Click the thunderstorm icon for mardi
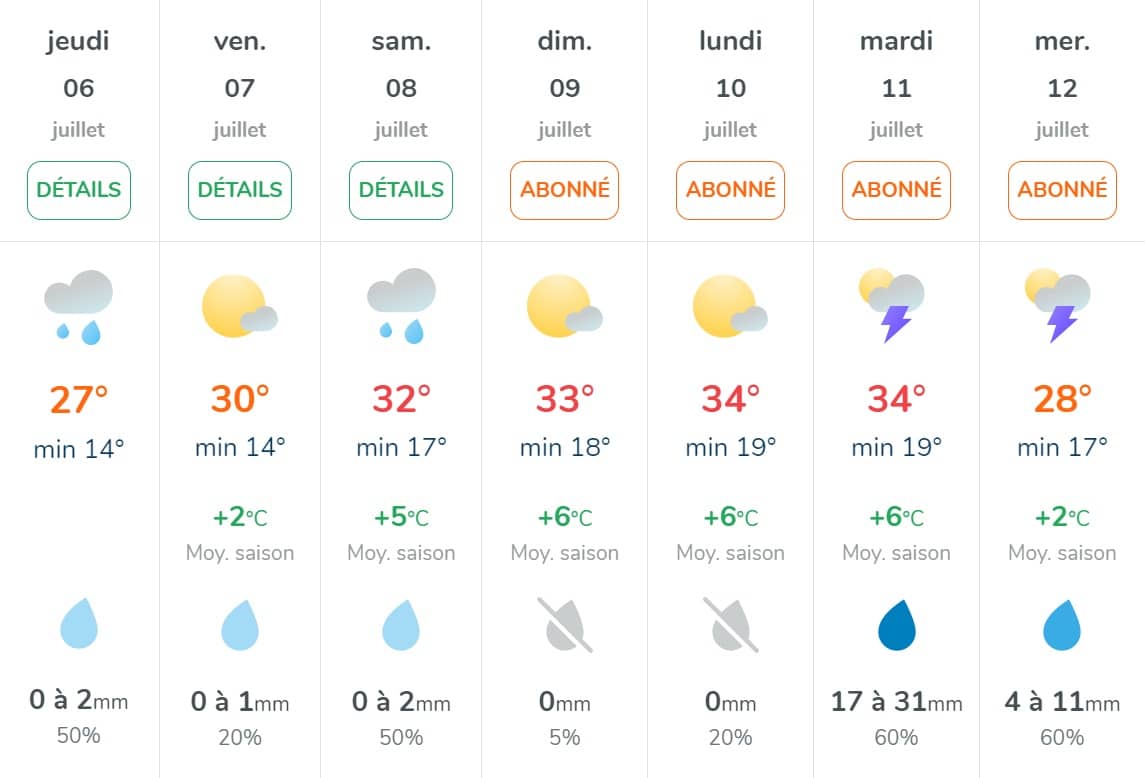The image size is (1145, 778). pos(892,305)
